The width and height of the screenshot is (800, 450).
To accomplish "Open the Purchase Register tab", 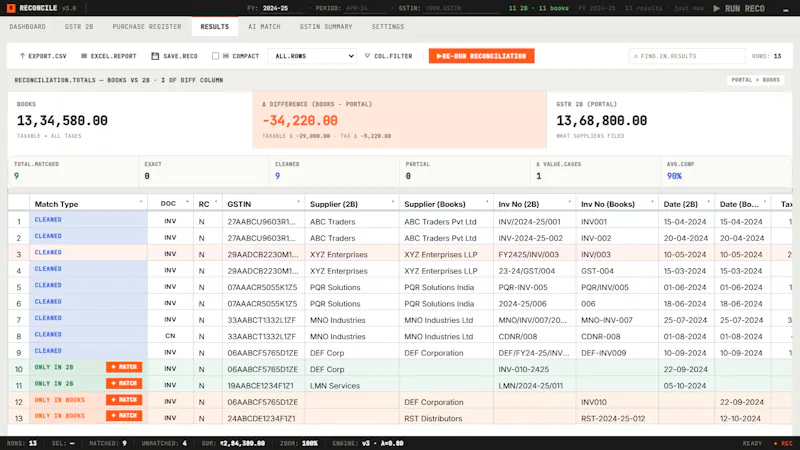I will coord(147,27).
